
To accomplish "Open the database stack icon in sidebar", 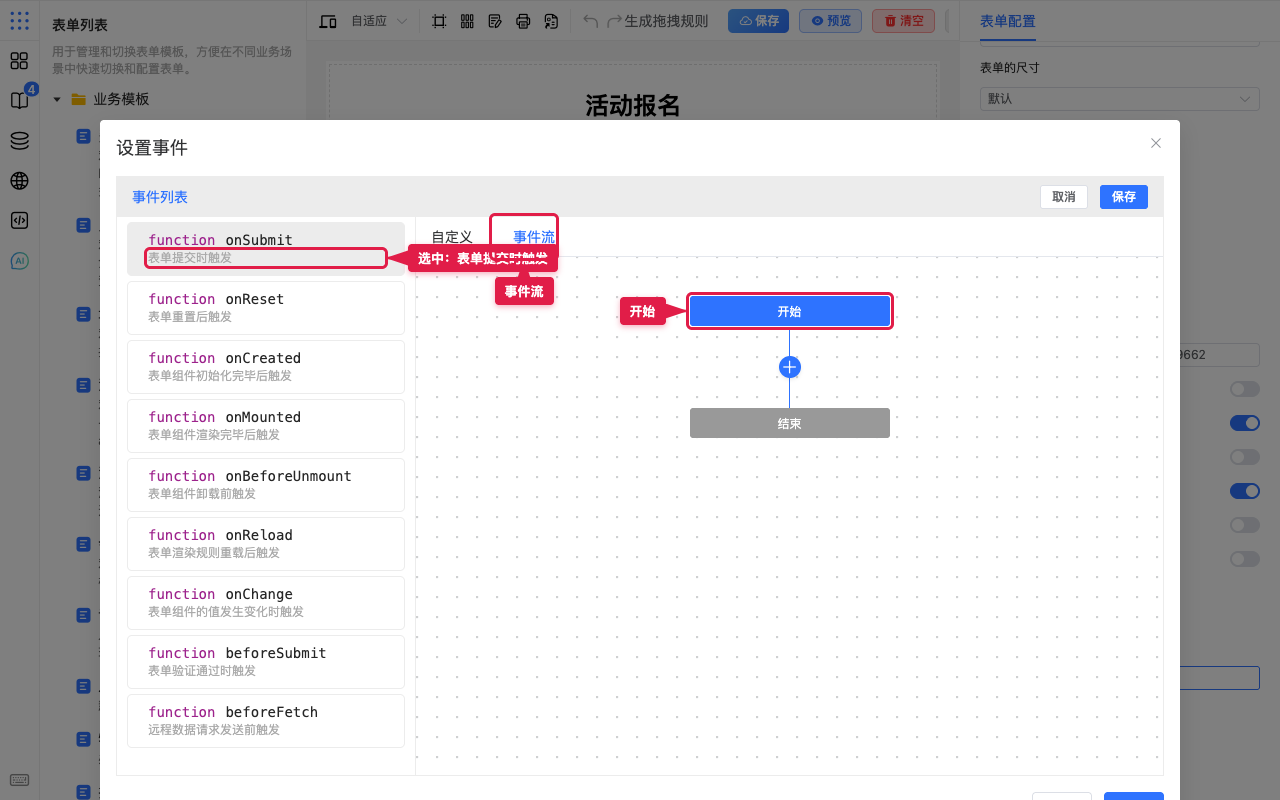I will (x=19, y=141).
